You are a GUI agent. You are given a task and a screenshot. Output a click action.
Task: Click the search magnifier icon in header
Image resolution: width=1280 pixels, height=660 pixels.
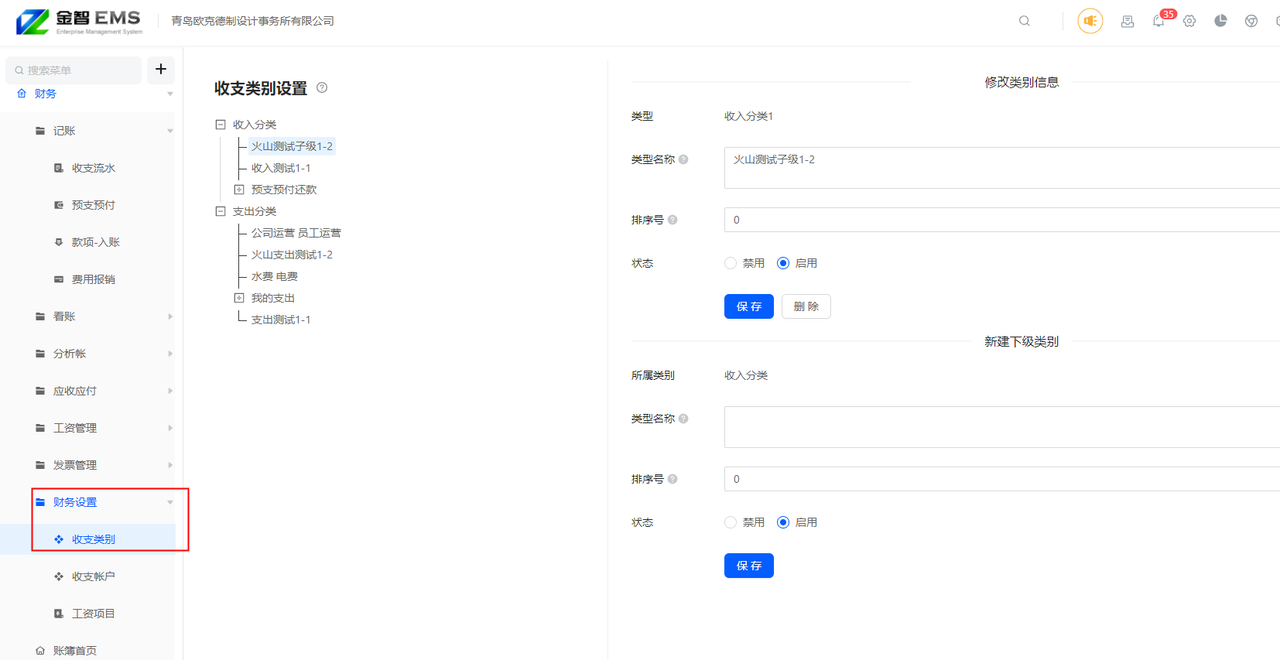click(x=1024, y=21)
